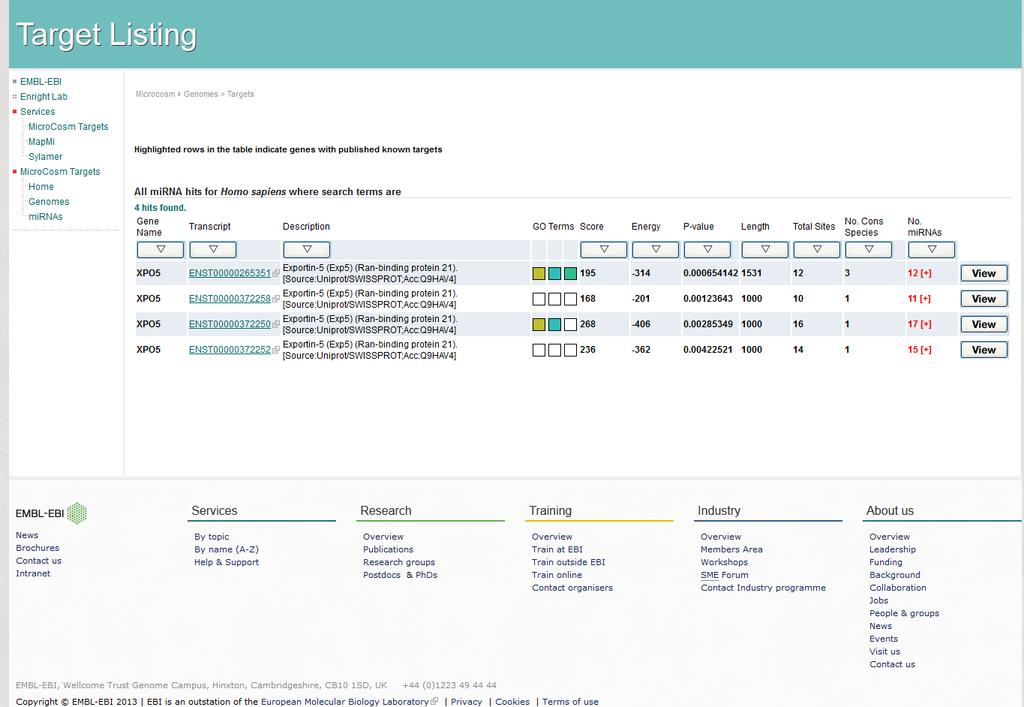View details for the score 195 row
This screenshot has width=1024, height=707.
(x=984, y=274)
